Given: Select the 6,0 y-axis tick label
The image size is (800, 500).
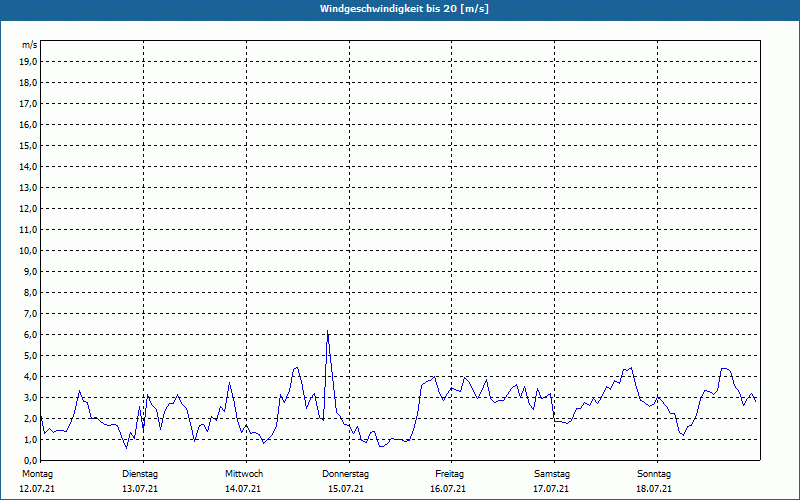Looking at the screenshot, I should [x=29, y=334].
